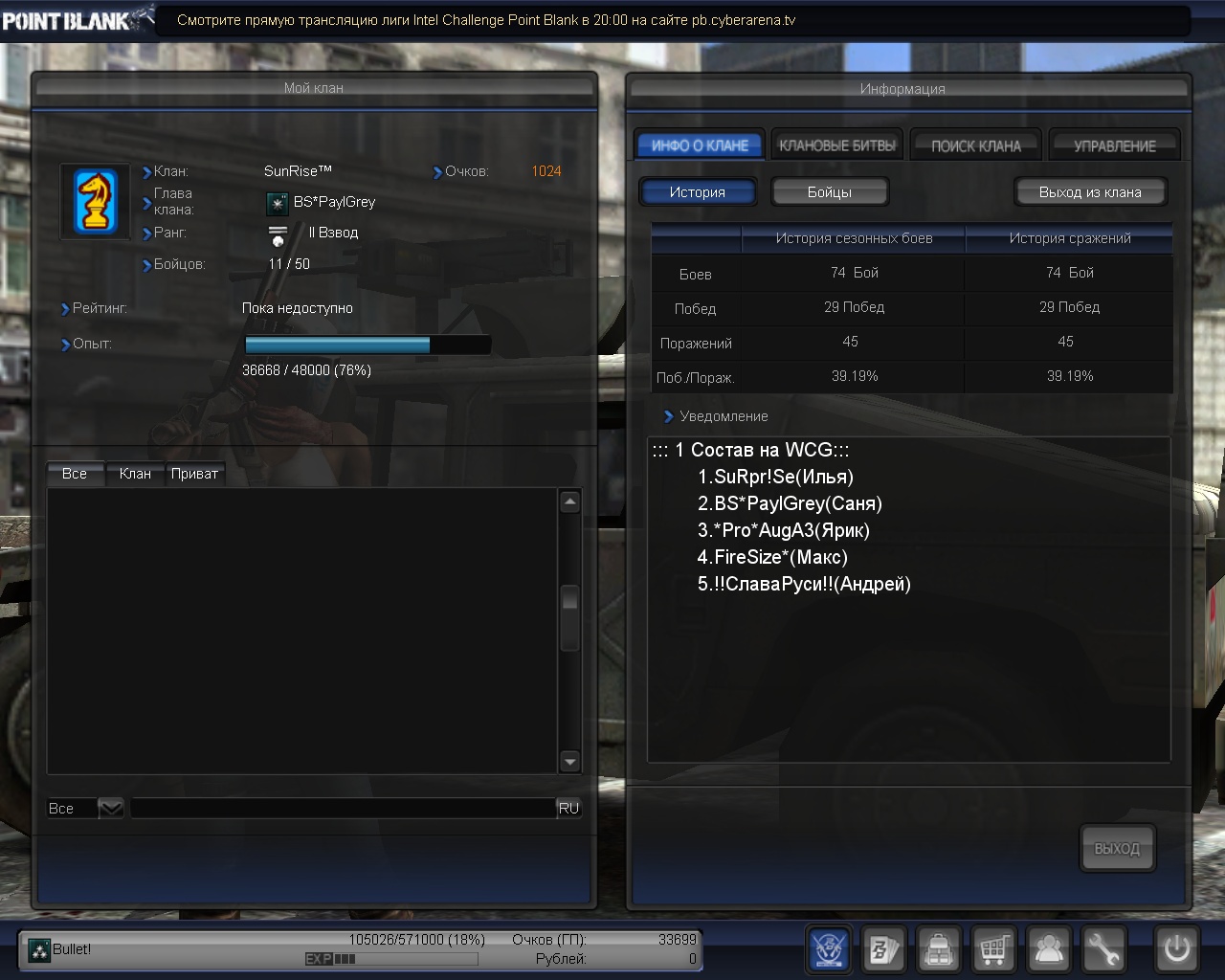Image resolution: width=1225 pixels, height=980 pixels.
Task: Click the Выход button
Action: pyautogui.click(x=1117, y=848)
